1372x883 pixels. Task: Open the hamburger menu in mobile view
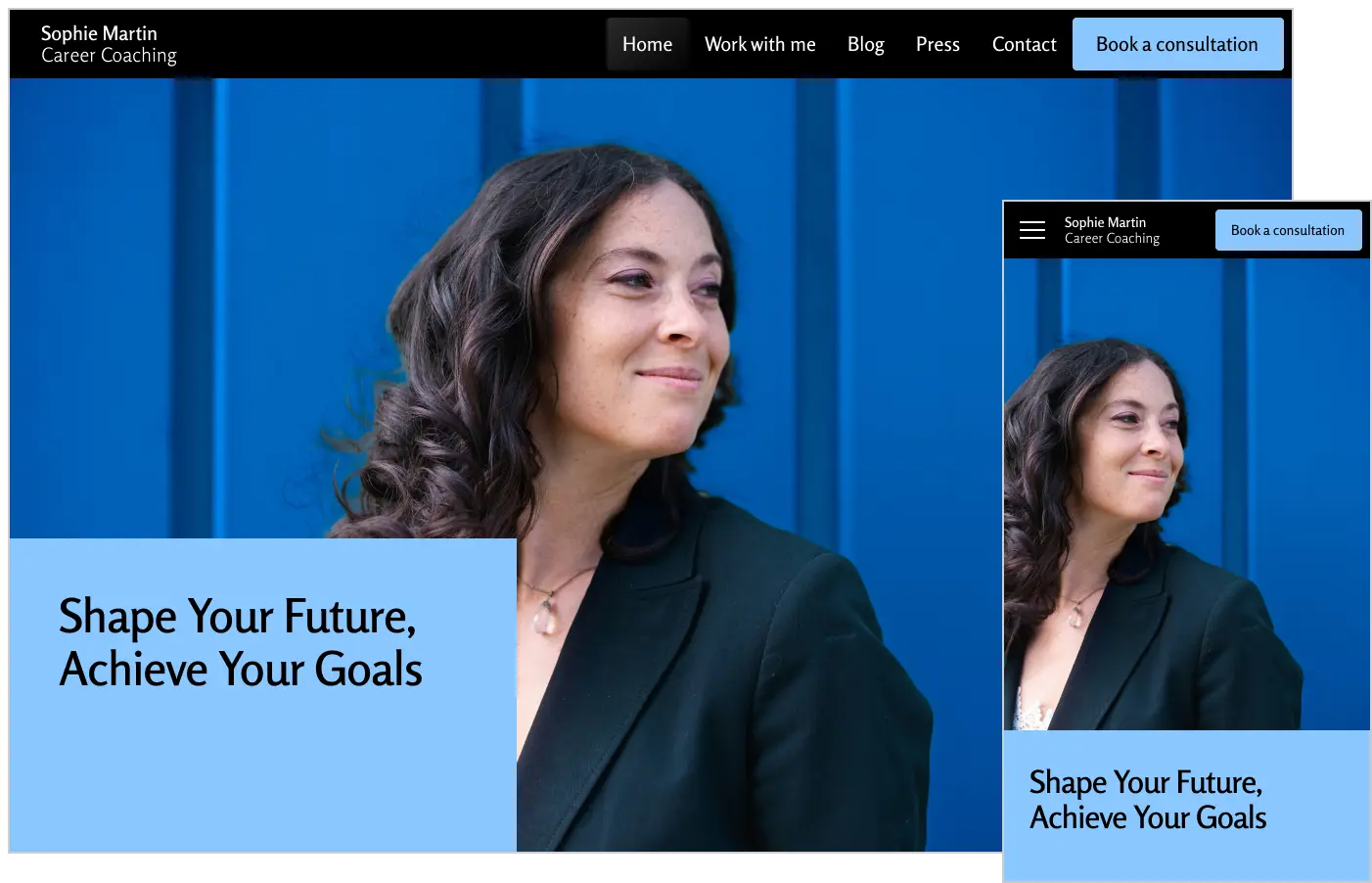coord(1032,230)
